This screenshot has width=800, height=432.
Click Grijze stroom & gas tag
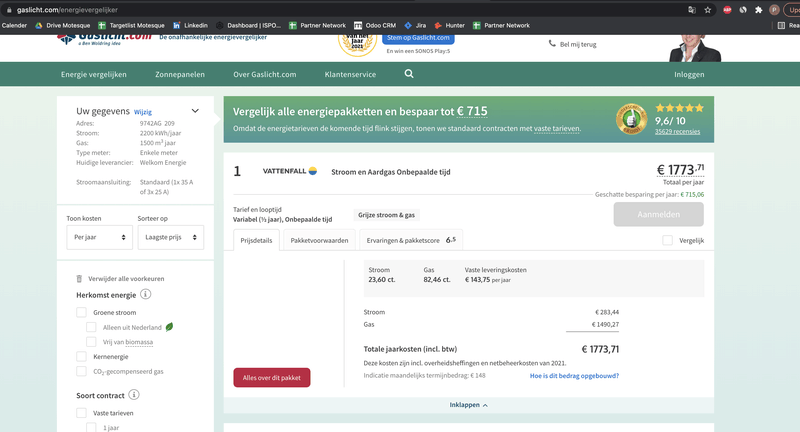coord(386,215)
